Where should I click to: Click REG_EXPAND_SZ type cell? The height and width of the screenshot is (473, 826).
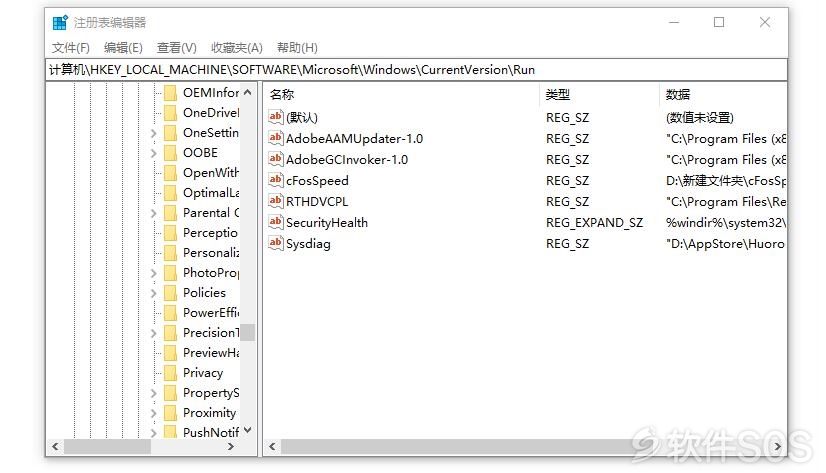594,223
